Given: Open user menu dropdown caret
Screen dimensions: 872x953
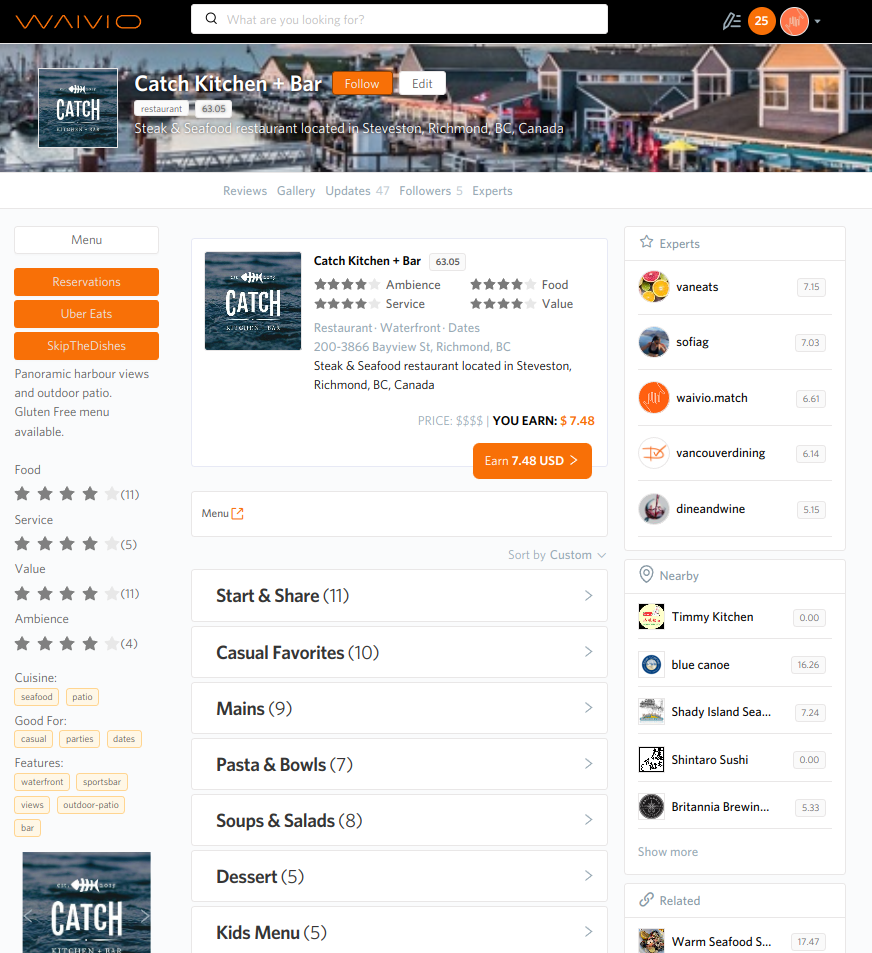Looking at the screenshot, I should coord(817,21).
